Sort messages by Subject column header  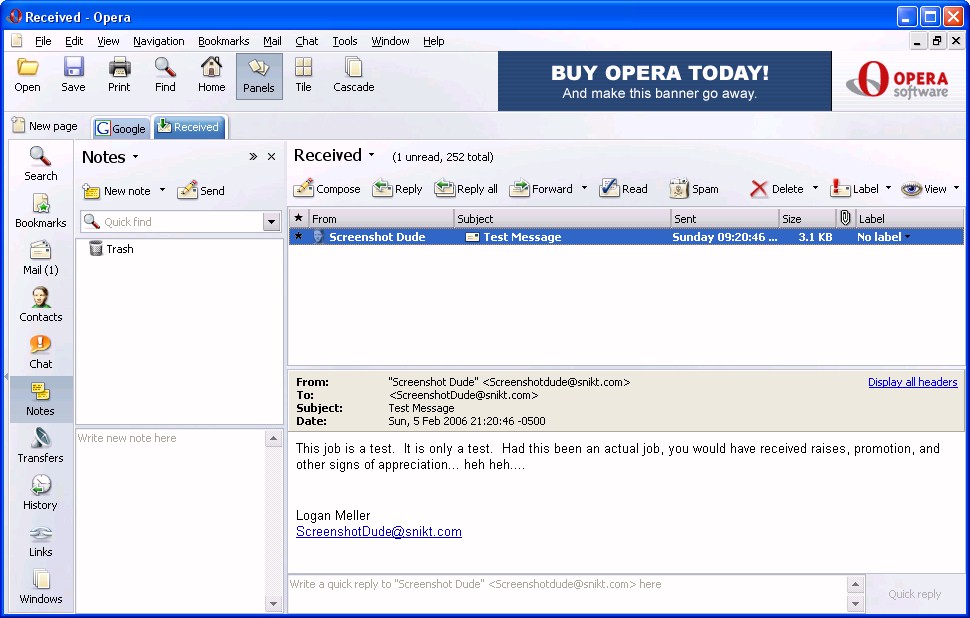[560, 218]
